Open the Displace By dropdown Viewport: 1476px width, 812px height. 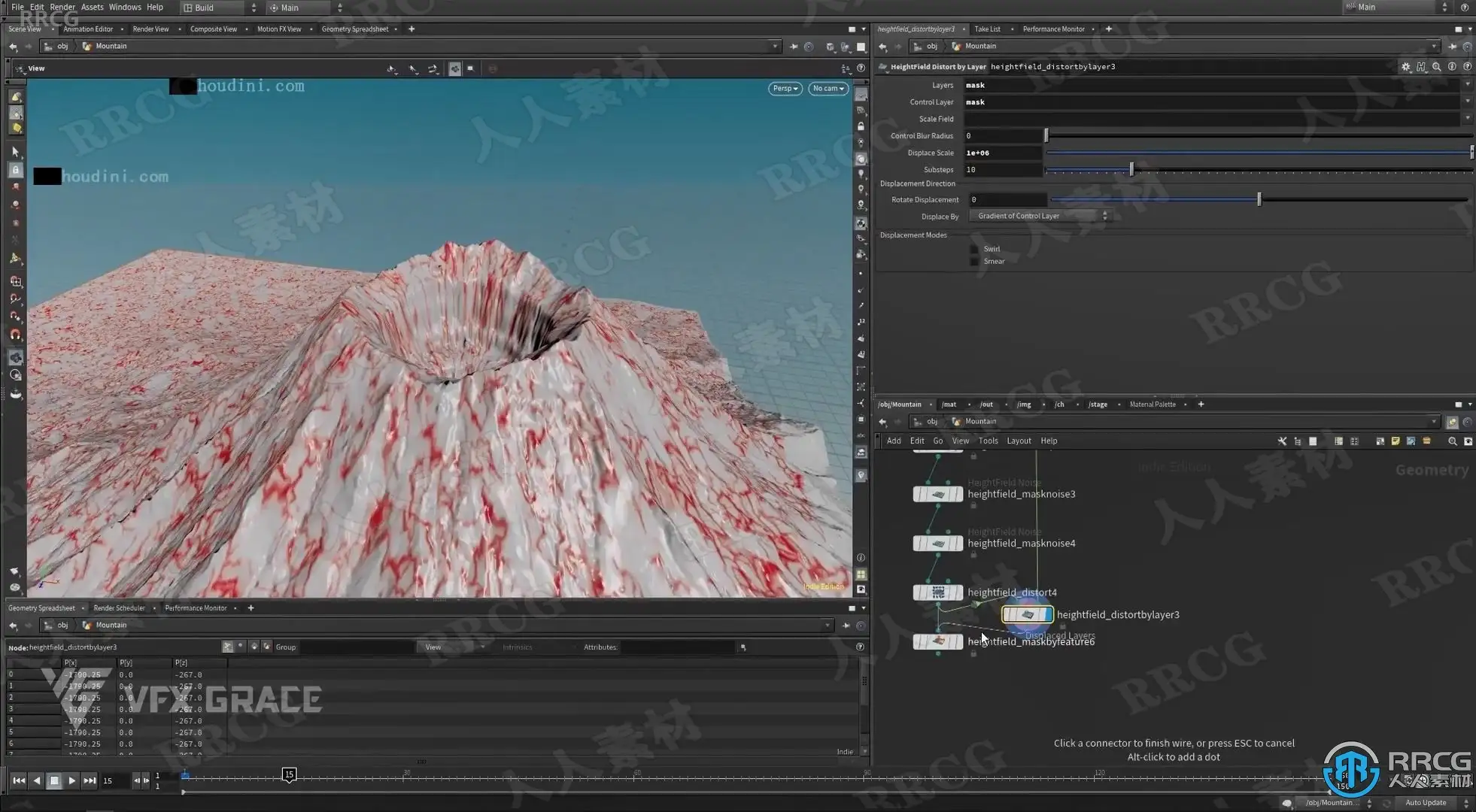pos(1038,216)
